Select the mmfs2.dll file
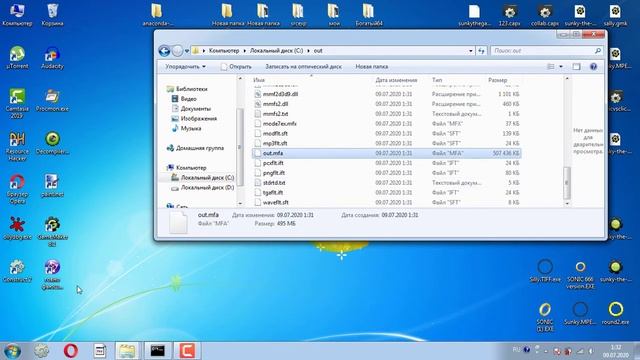Screen dimensions: 640x360 [x=275, y=104]
